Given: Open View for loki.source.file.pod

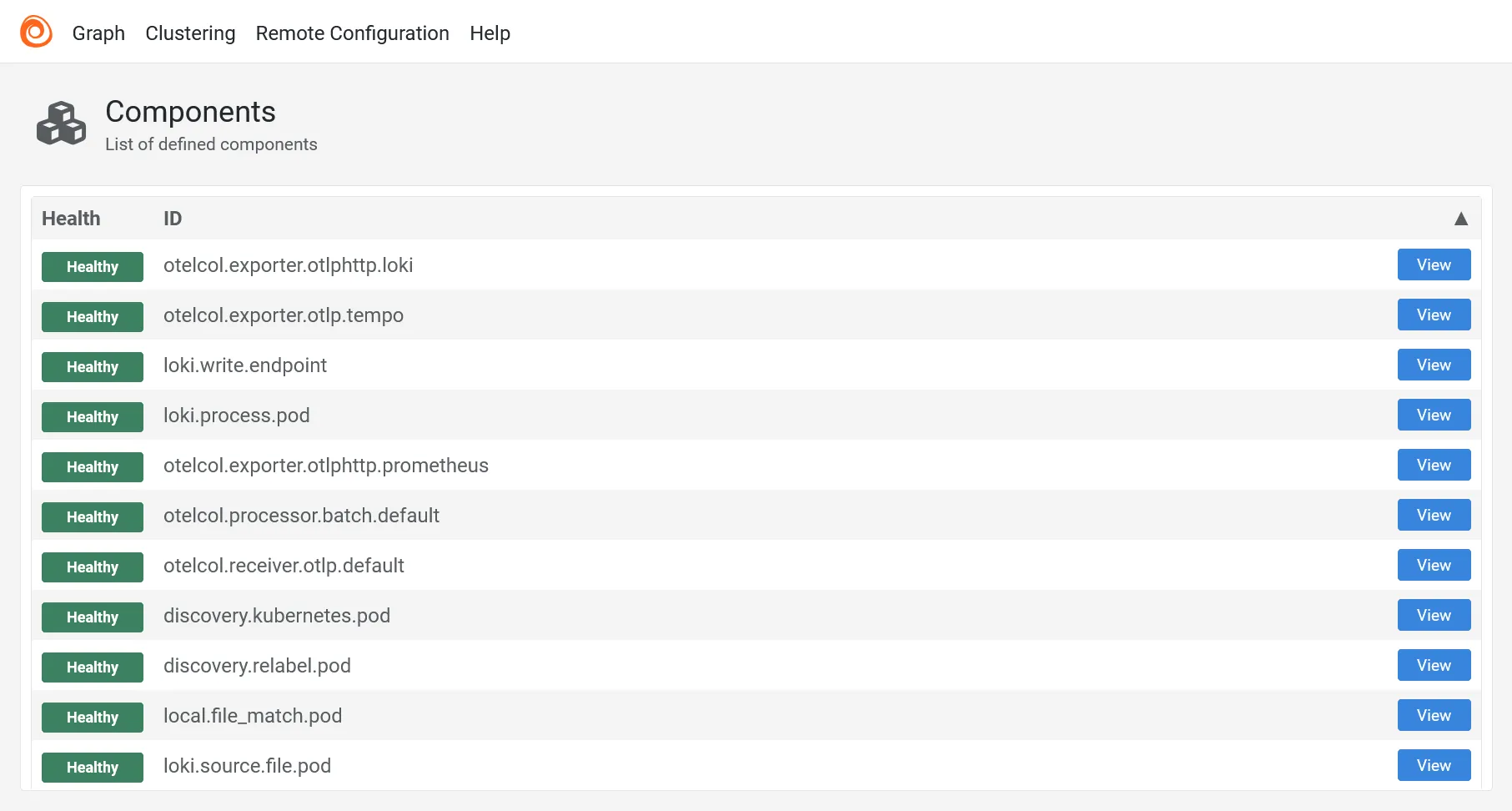Looking at the screenshot, I should point(1434,765).
